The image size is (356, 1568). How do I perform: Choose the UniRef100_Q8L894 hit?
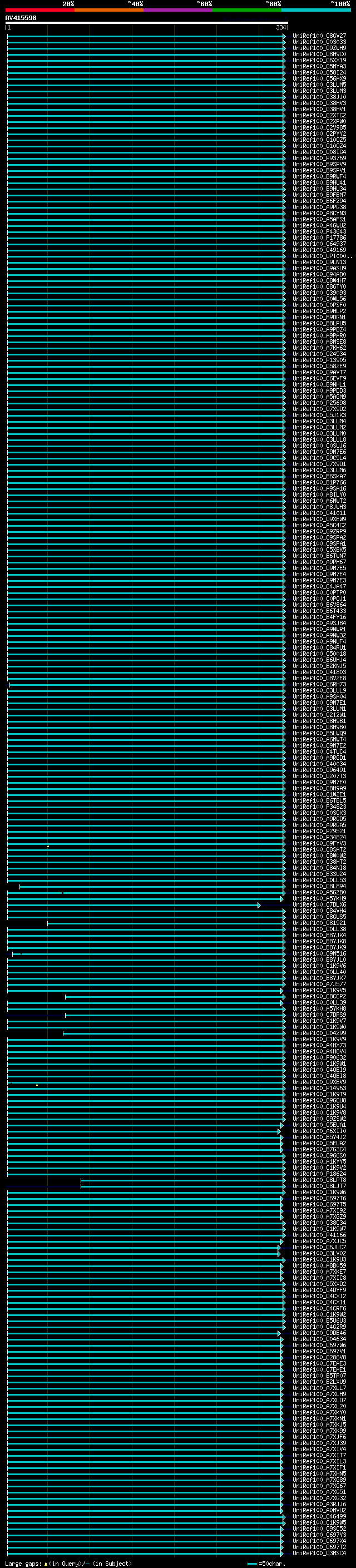[x=319, y=886]
